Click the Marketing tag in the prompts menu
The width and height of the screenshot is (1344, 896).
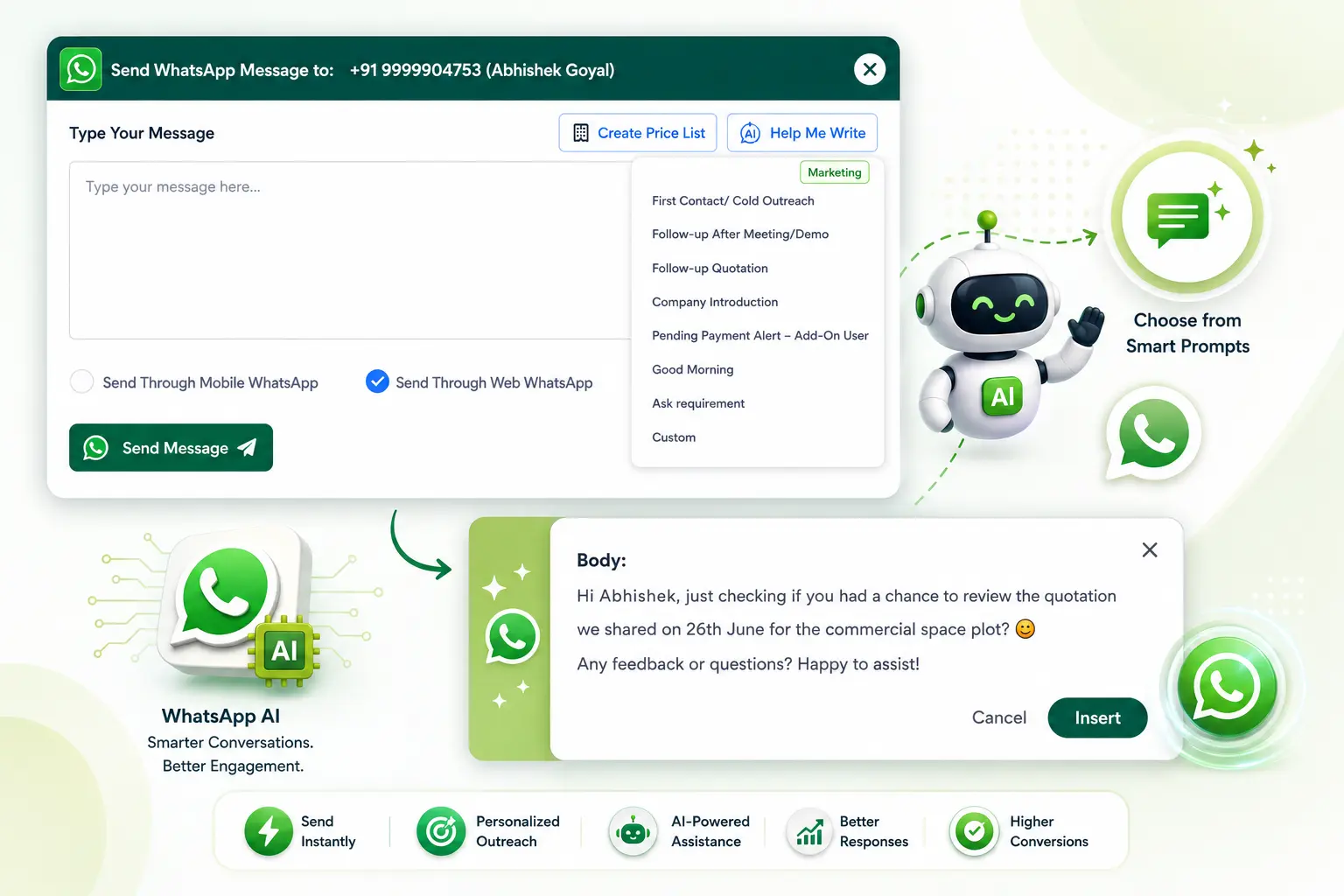[x=835, y=172]
